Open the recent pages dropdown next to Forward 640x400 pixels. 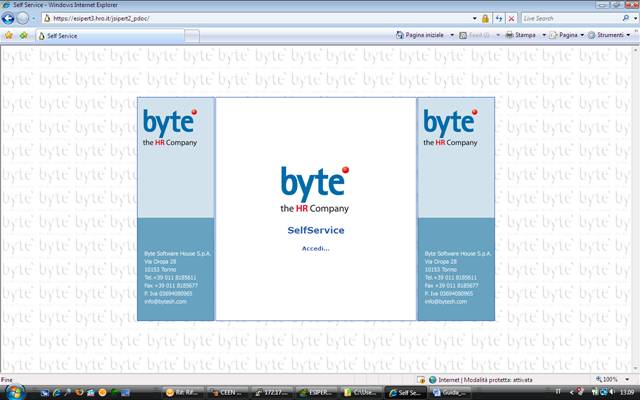coord(34,18)
